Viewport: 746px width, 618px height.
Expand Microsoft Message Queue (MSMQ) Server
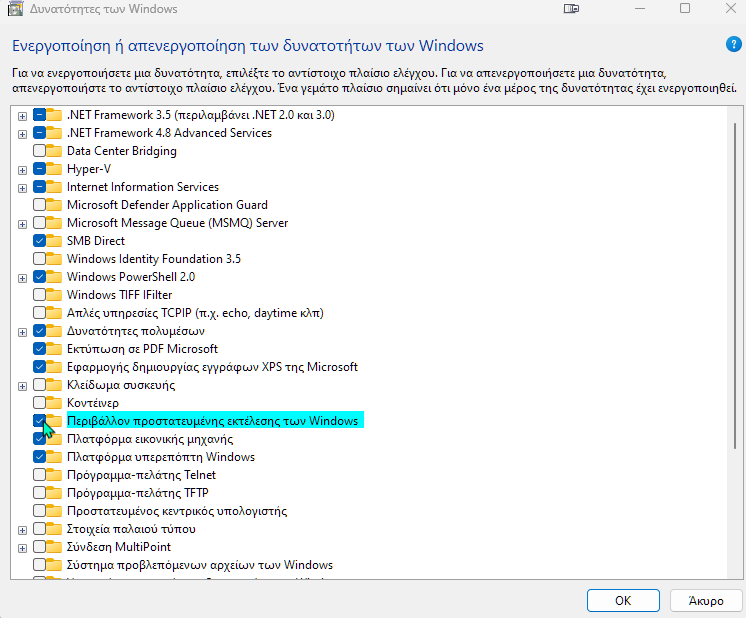point(22,224)
